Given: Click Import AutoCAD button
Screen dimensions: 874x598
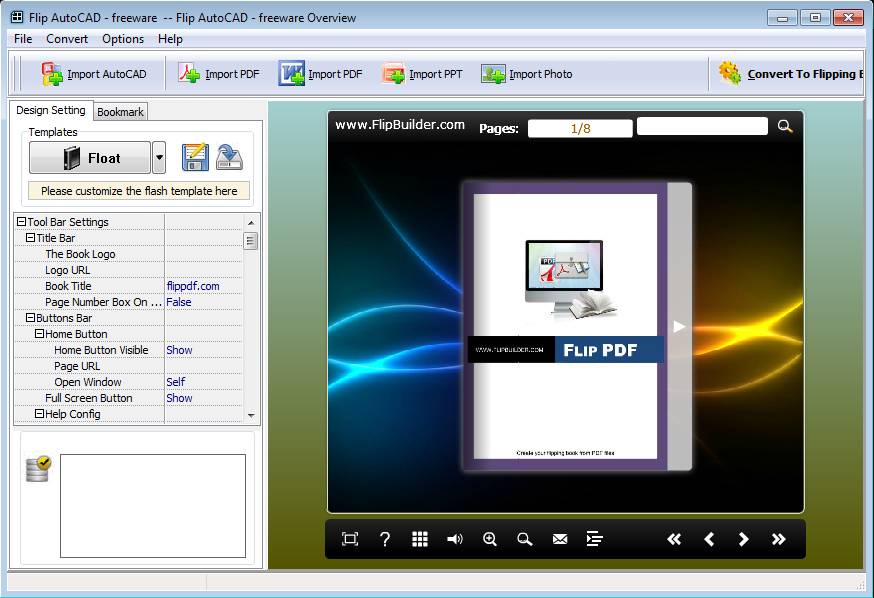Looking at the screenshot, I should click(x=94, y=74).
